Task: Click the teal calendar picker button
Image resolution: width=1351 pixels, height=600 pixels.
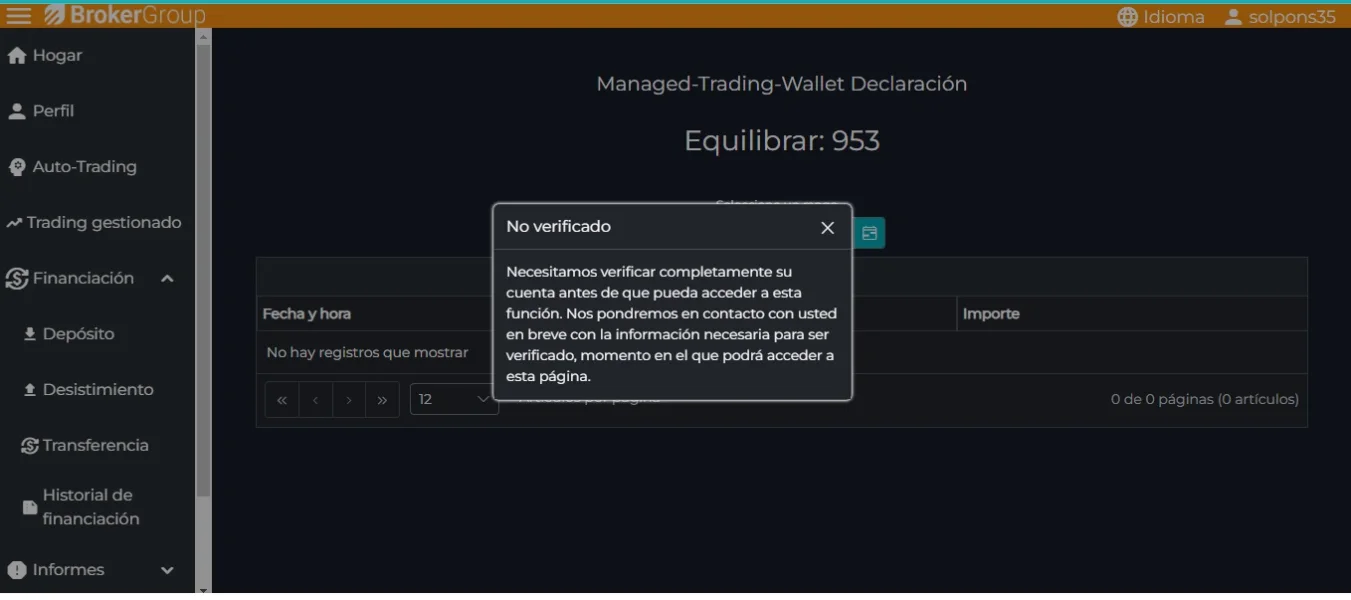Action: (x=869, y=233)
